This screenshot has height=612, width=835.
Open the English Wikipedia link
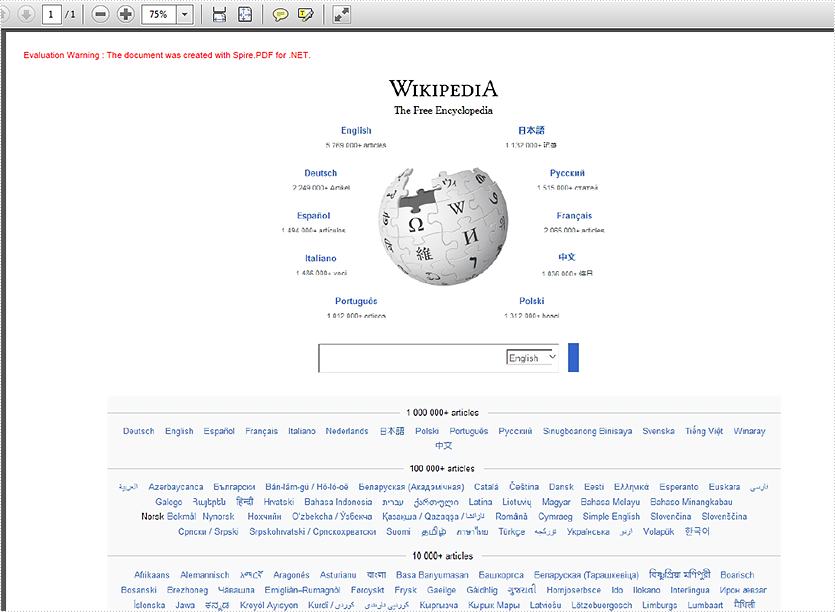(355, 130)
